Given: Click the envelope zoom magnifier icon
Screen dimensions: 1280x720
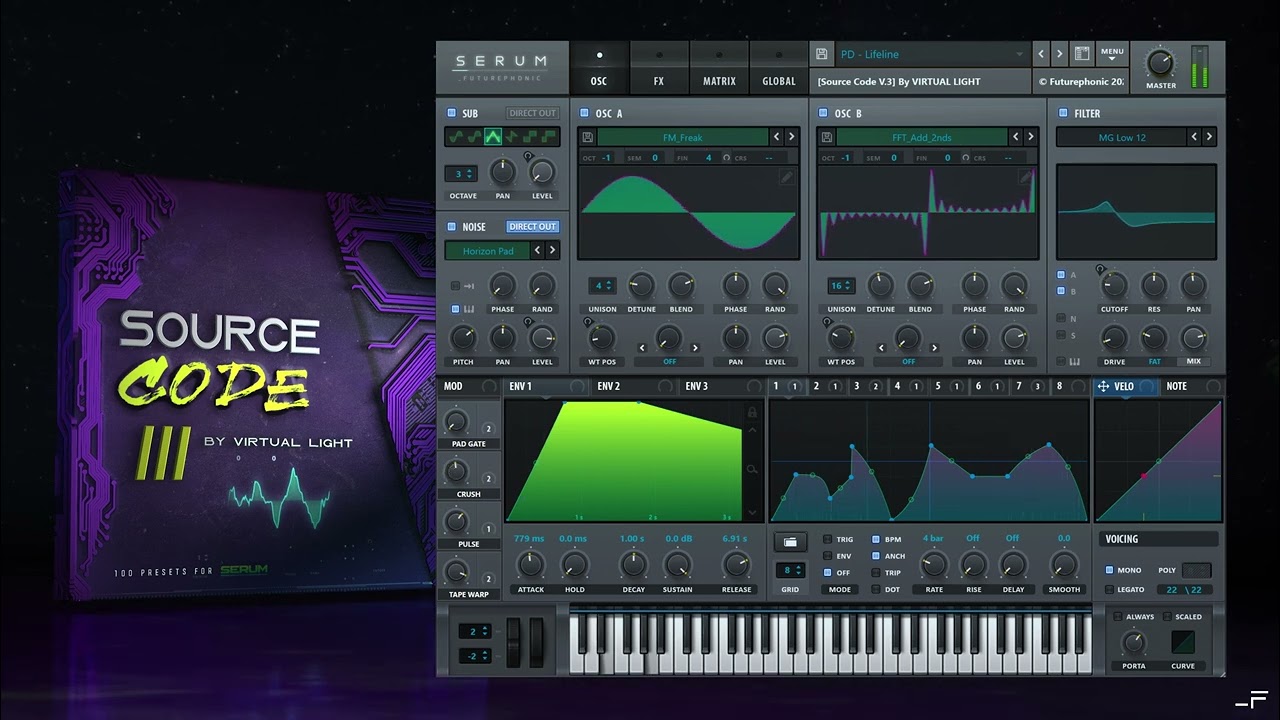Looking at the screenshot, I should 752,469.
